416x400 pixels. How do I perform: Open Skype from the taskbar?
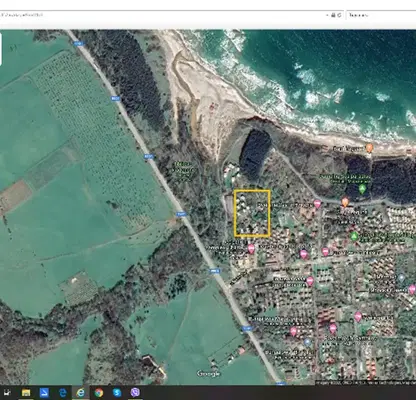point(117,393)
